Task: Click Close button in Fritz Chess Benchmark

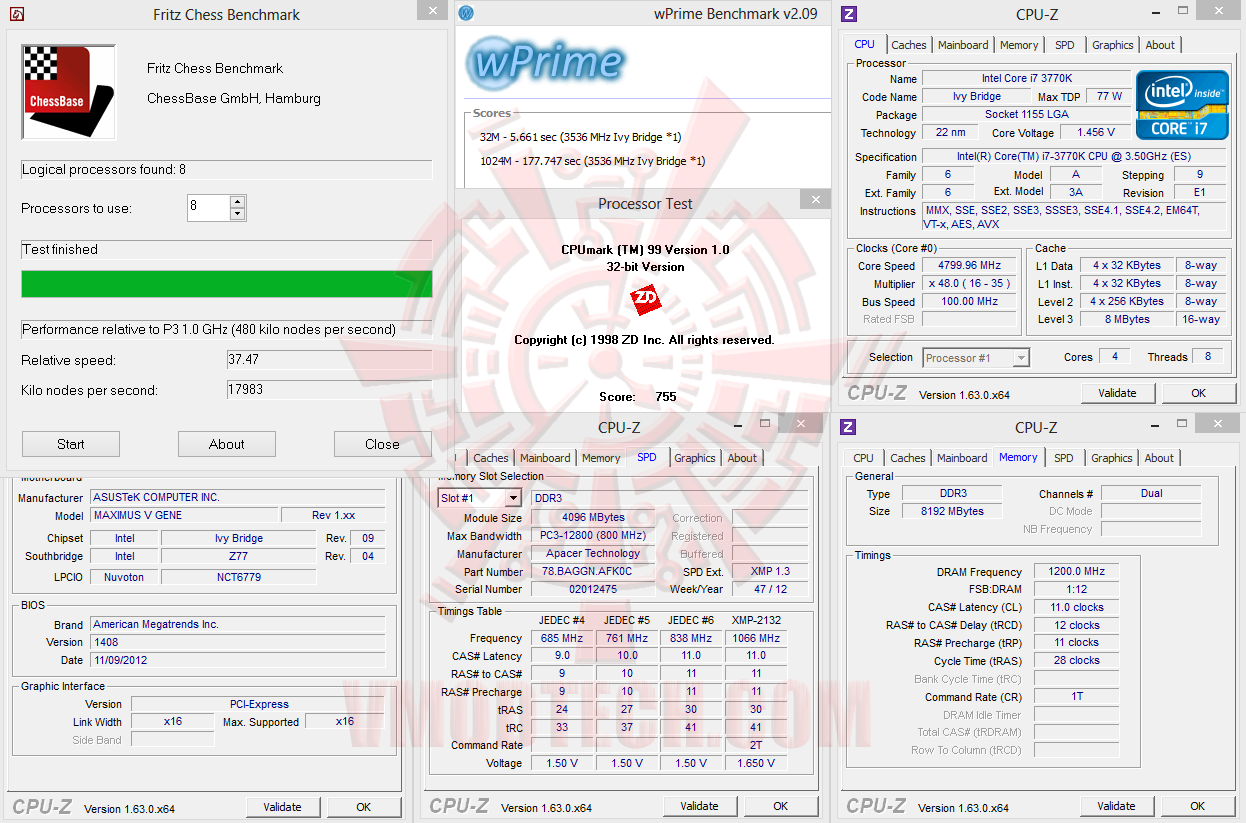Action: click(382, 444)
